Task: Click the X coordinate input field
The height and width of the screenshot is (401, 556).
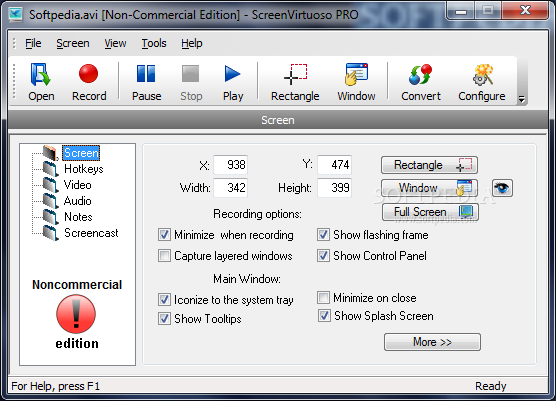Action: [230, 165]
